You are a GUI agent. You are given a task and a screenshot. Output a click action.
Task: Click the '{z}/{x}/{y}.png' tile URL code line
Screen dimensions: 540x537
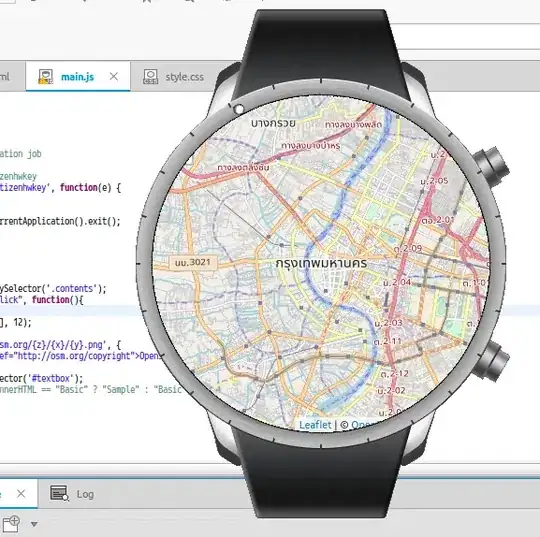[x=60, y=345]
